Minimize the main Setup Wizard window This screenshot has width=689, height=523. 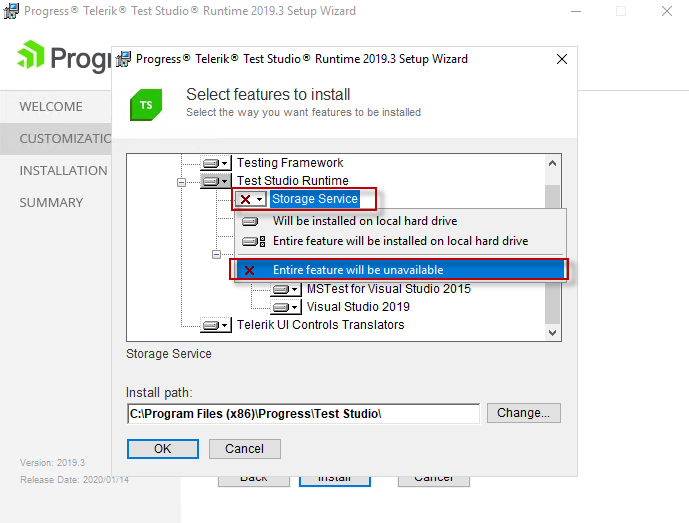576,11
